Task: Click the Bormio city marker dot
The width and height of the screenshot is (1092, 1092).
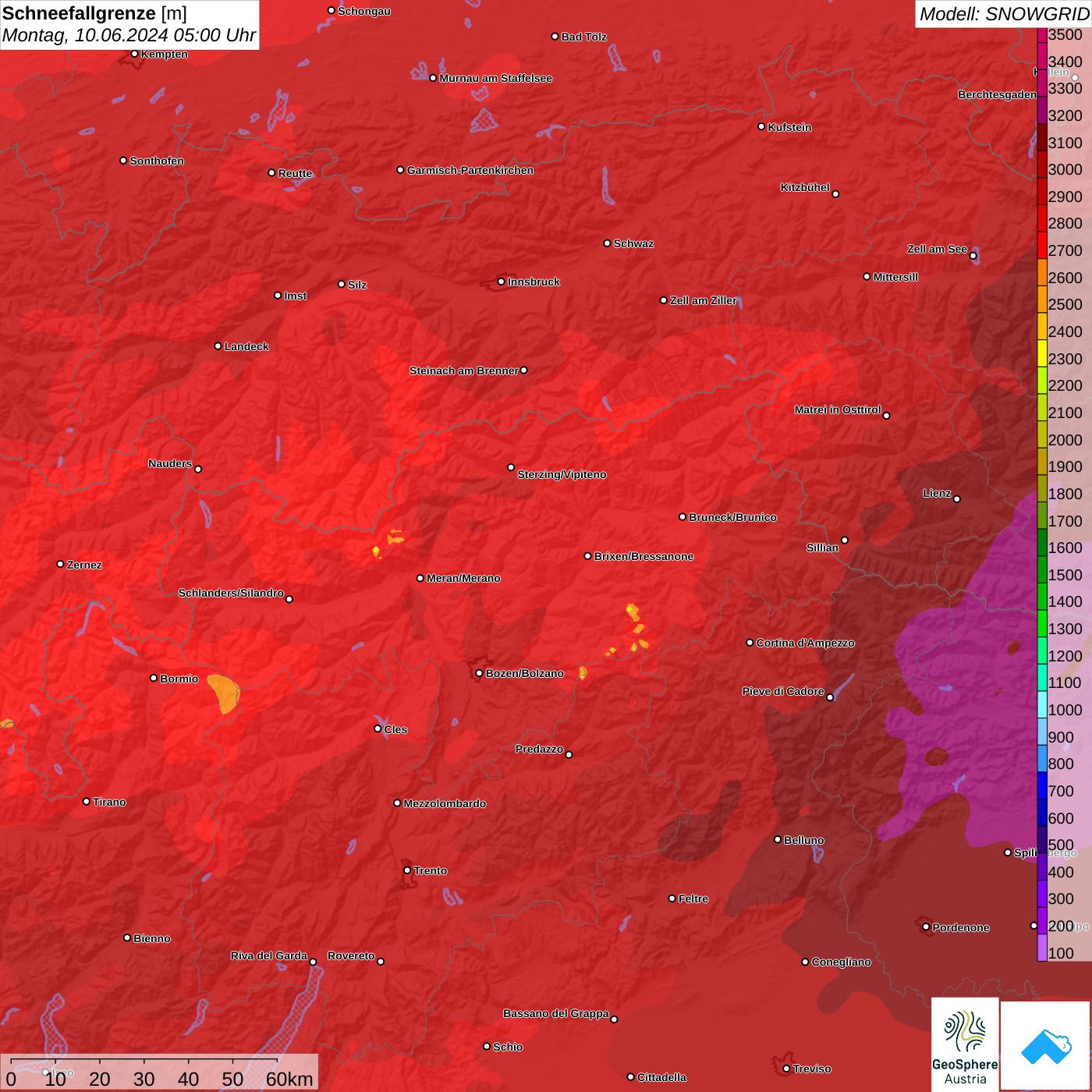Action: tap(154, 678)
